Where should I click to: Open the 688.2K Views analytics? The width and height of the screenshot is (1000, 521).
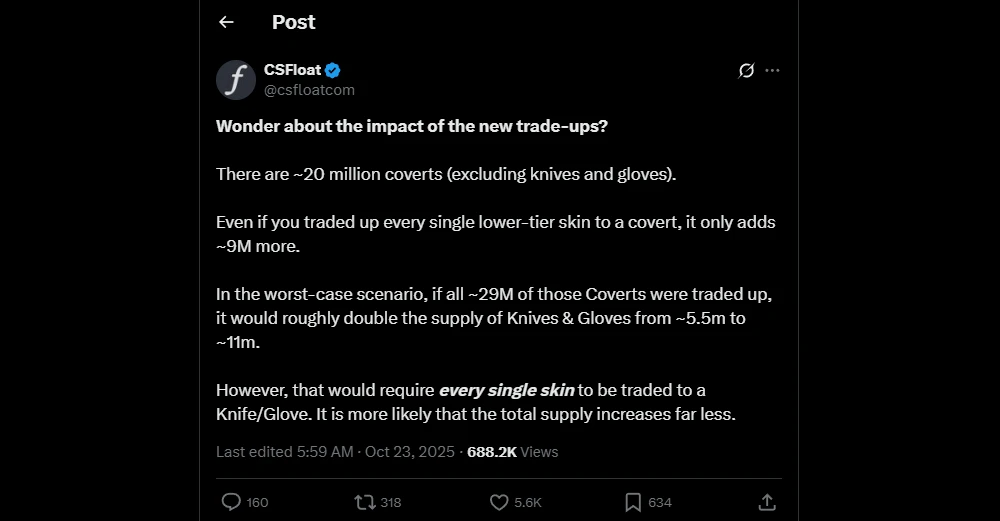(x=512, y=452)
